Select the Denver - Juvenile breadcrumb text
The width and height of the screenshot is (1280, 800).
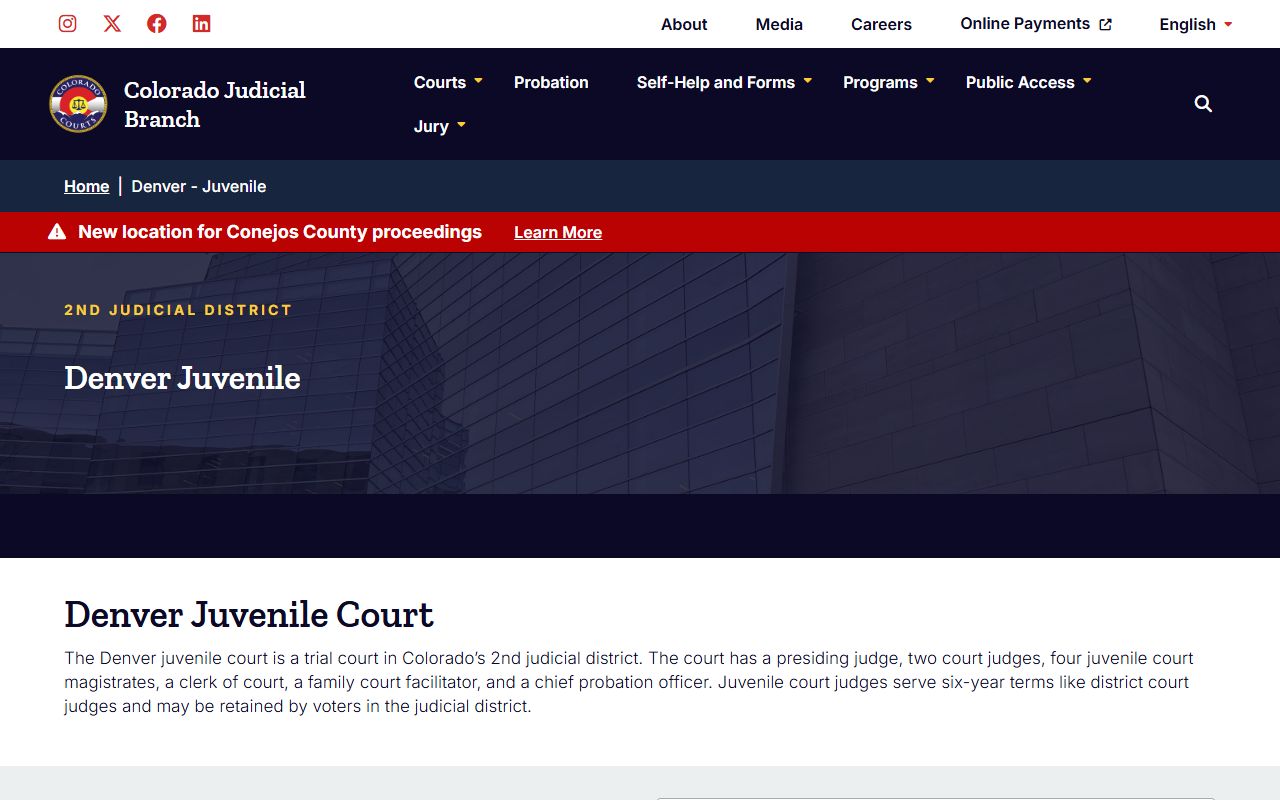[199, 186]
